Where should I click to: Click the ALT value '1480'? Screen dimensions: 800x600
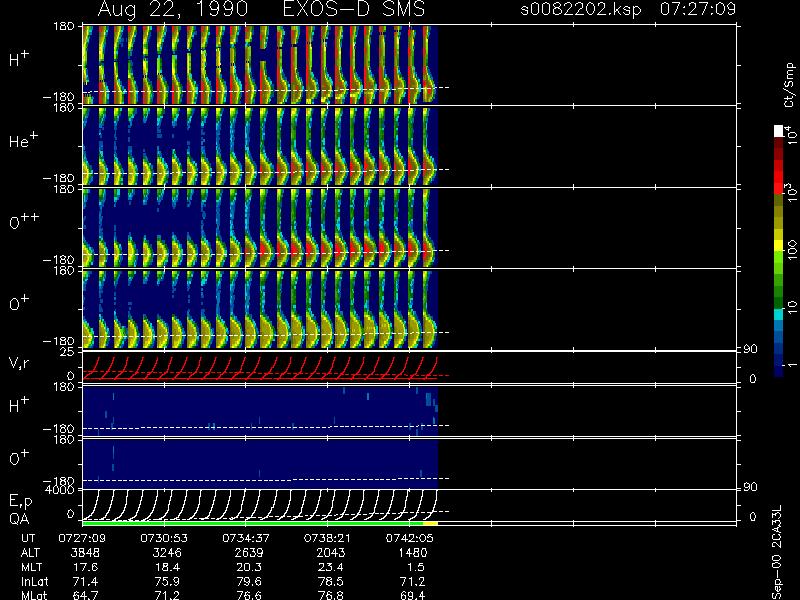412,553
